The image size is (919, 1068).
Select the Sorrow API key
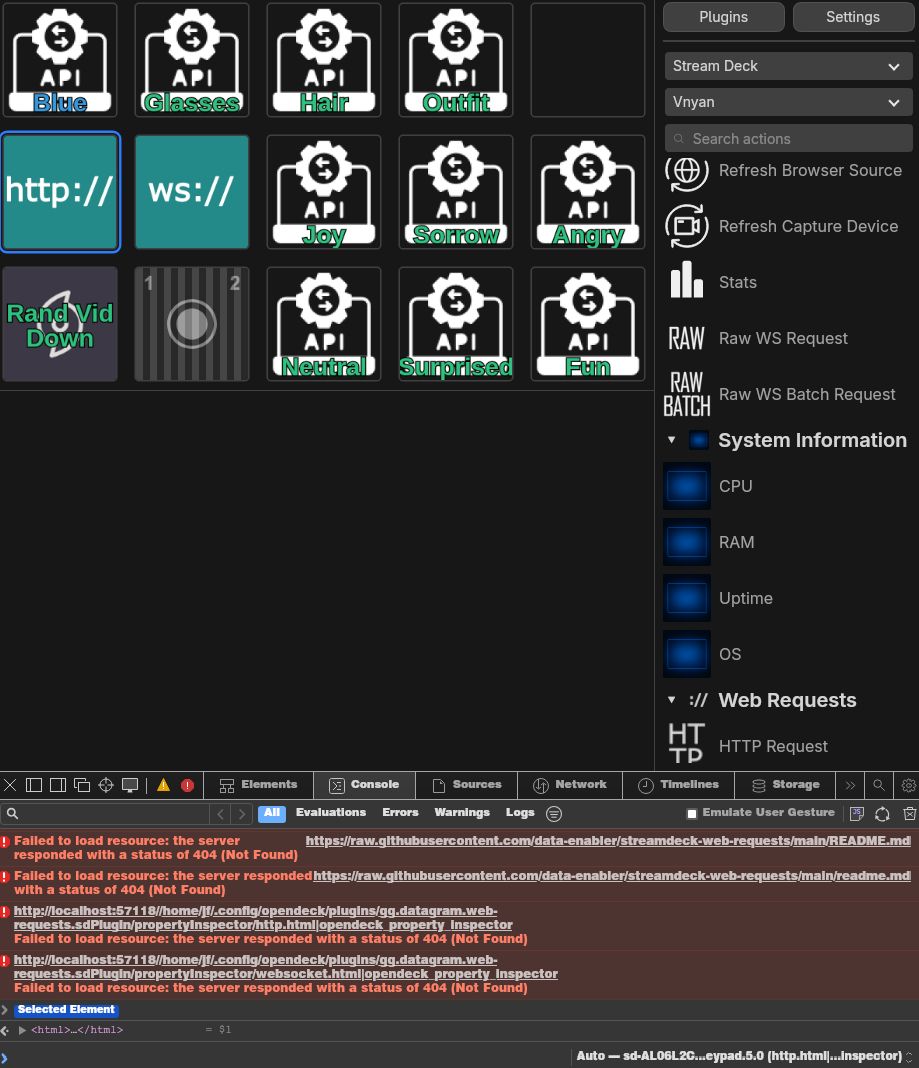456,192
